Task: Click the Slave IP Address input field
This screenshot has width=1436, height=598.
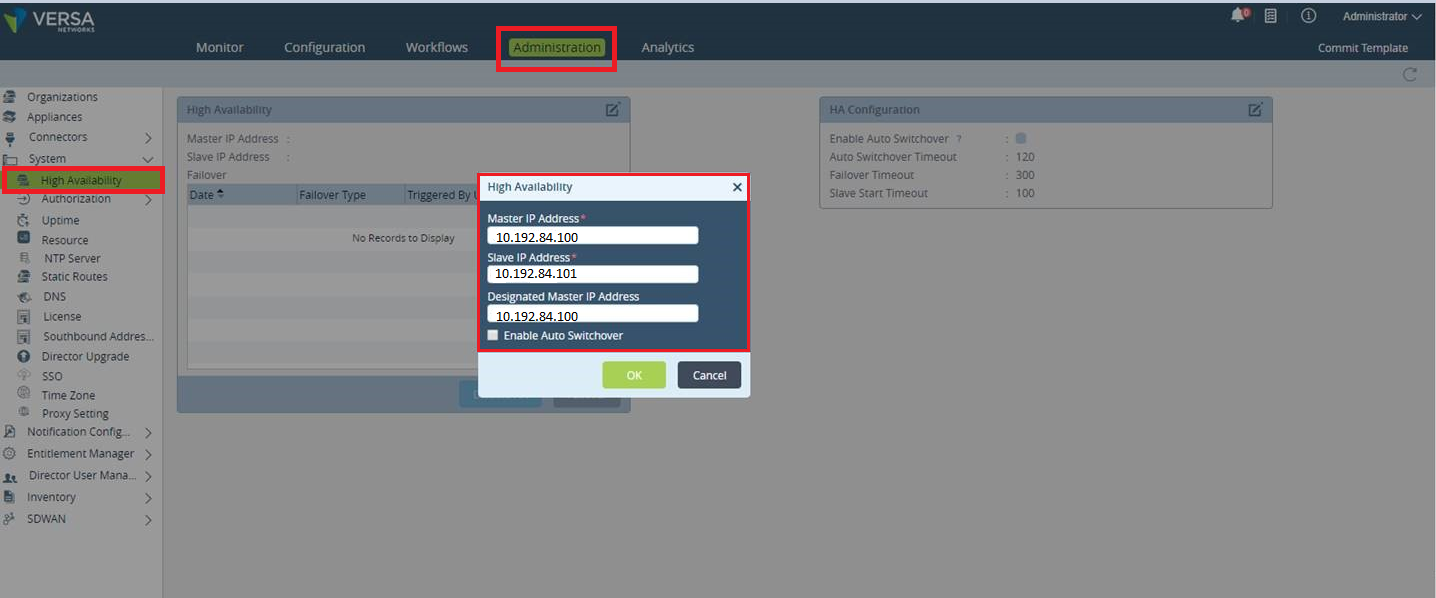Action: 592,274
